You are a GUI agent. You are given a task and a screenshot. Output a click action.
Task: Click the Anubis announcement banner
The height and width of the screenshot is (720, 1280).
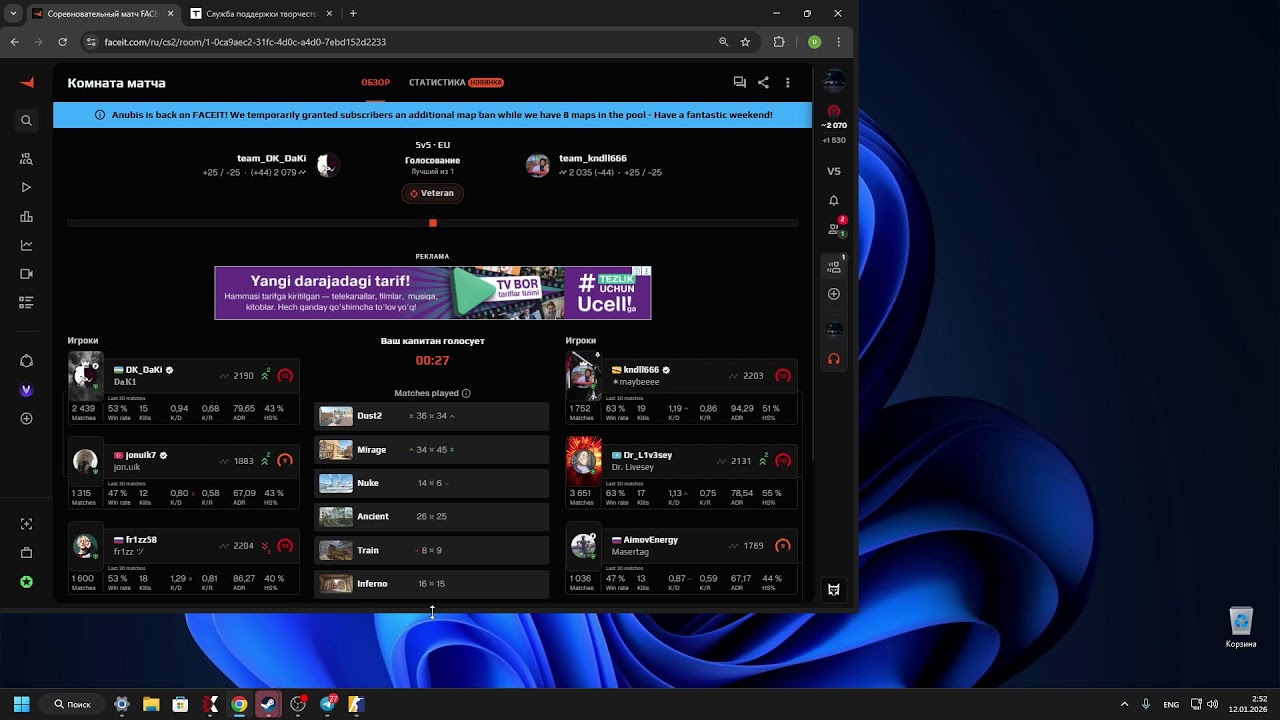pyautogui.click(x=432, y=115)
